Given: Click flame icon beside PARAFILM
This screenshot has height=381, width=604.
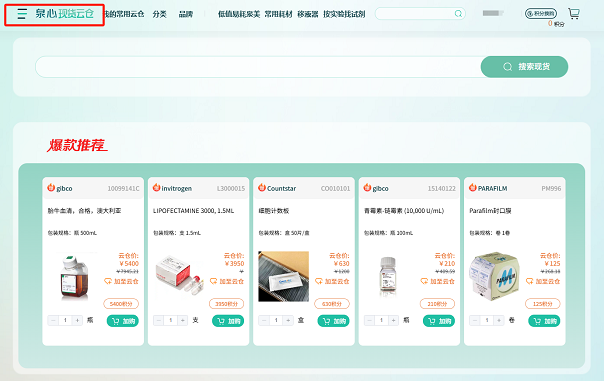Looking at the screenshot, I should click(473, 188).
